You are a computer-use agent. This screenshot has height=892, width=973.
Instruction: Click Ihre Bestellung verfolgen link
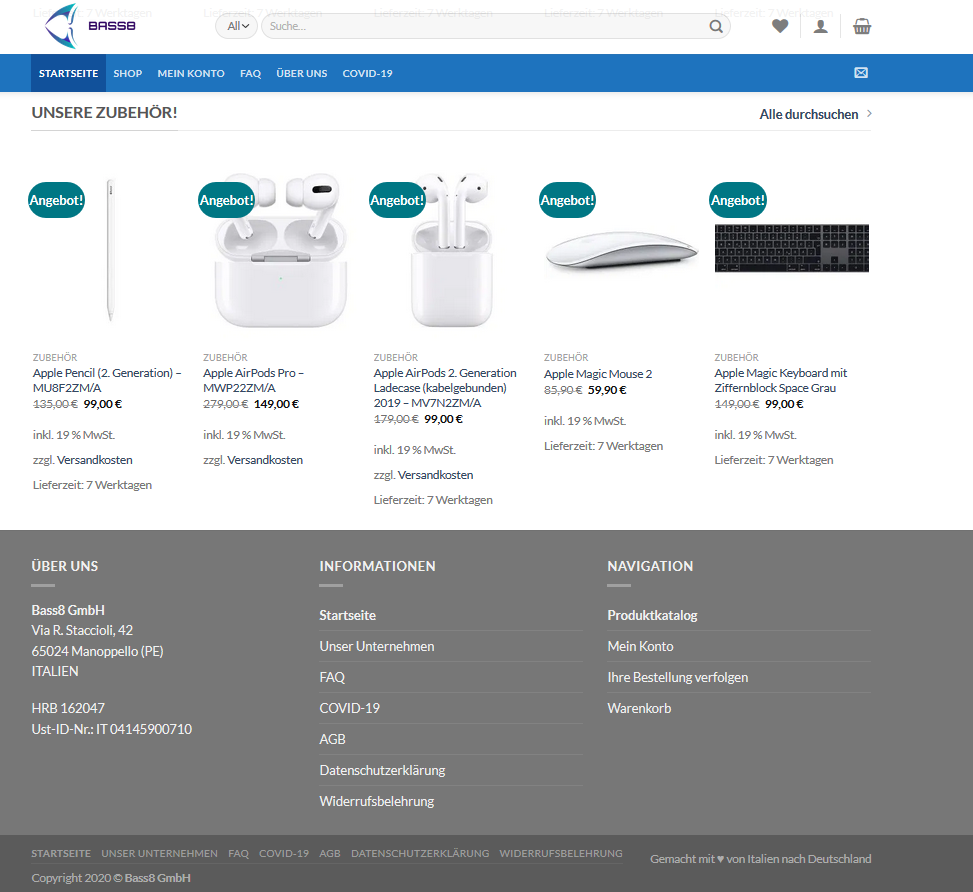pyautogui.click(x=678, y=677)
